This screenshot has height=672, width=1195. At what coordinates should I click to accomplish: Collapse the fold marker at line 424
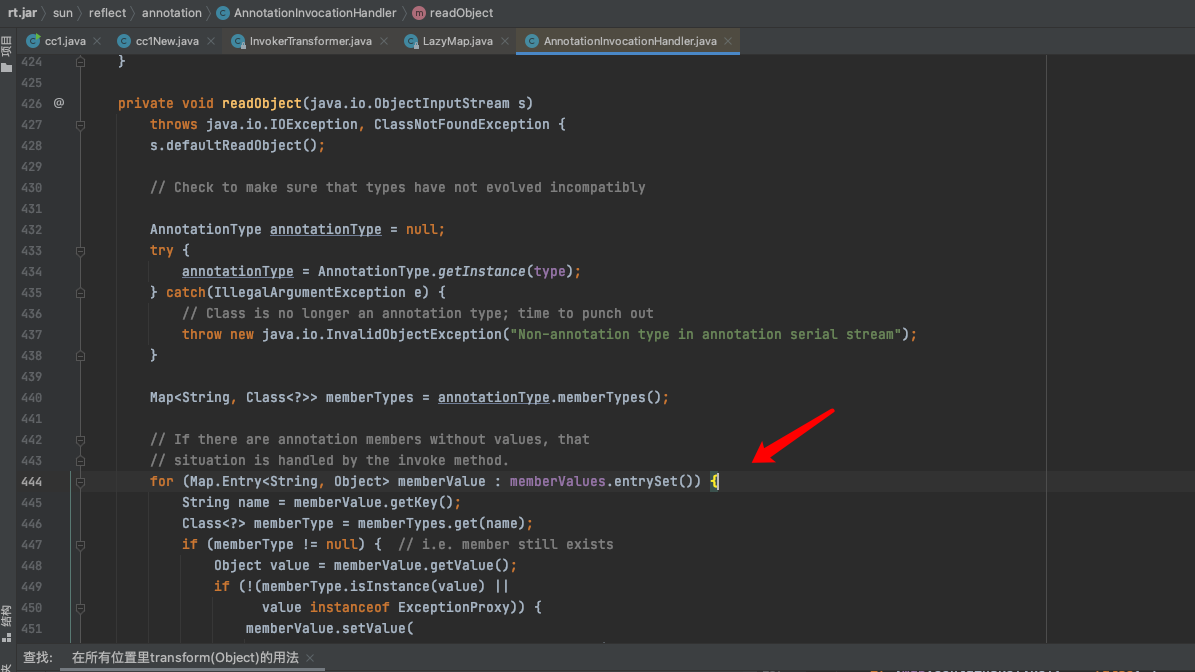coord(80,62)
